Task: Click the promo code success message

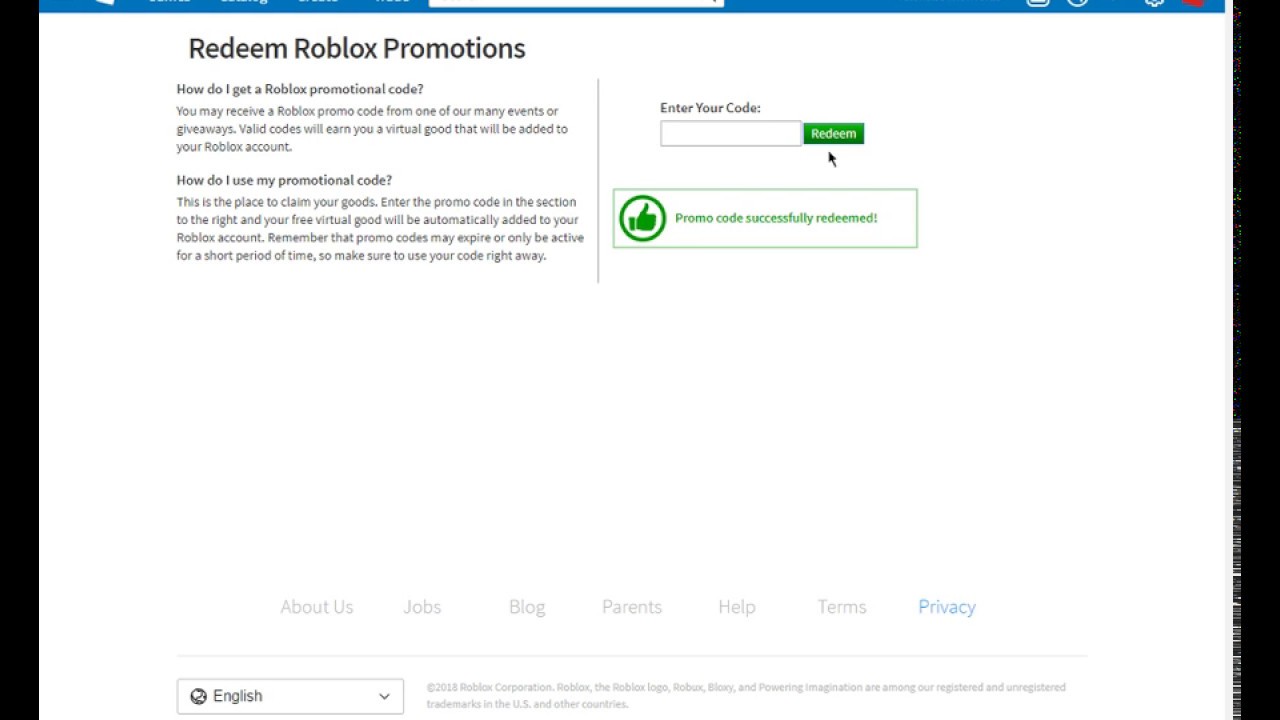Action: (776, 218)
